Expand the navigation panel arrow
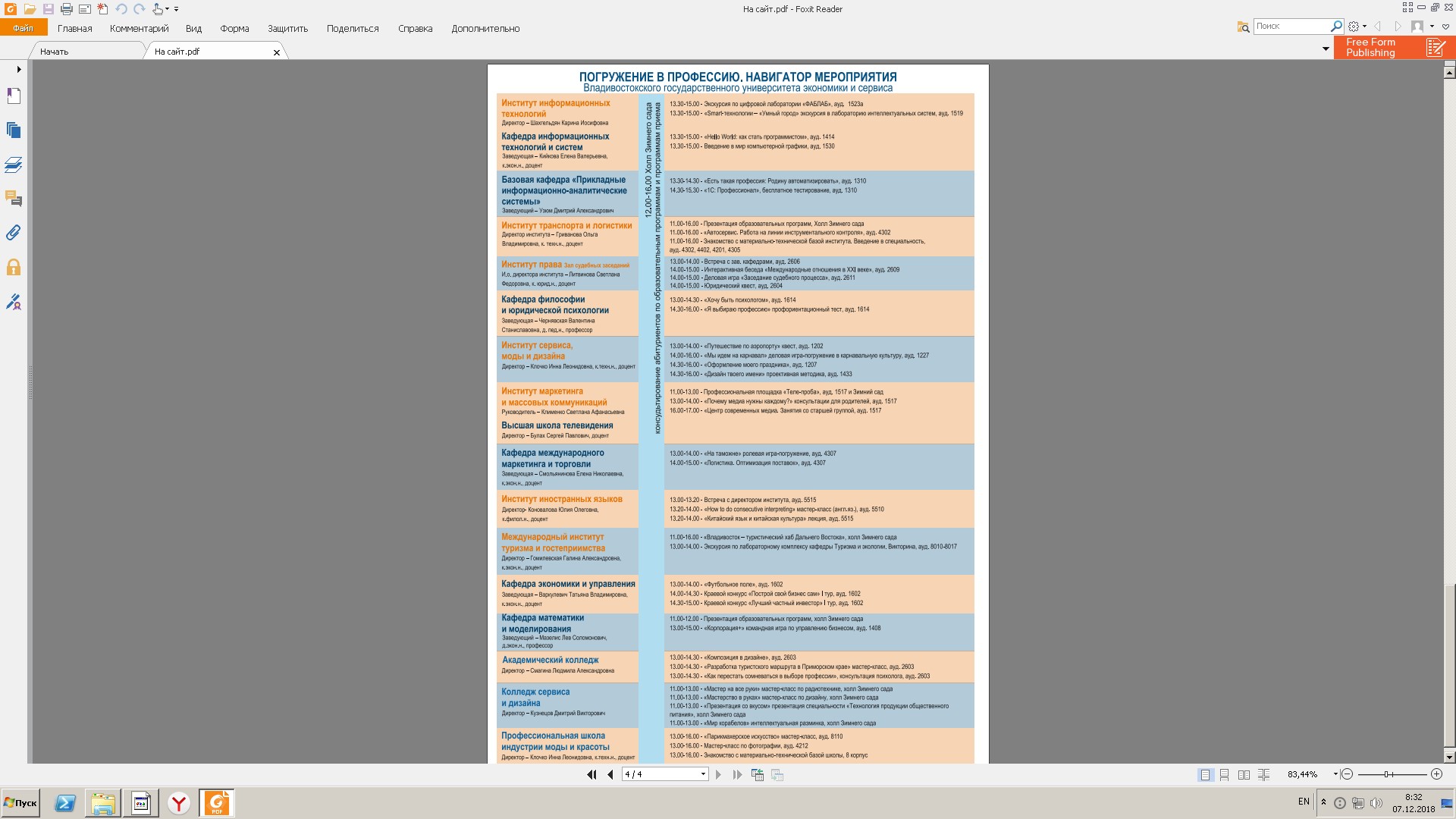The width and height of the screenshot is (1456, 819). 19,69
